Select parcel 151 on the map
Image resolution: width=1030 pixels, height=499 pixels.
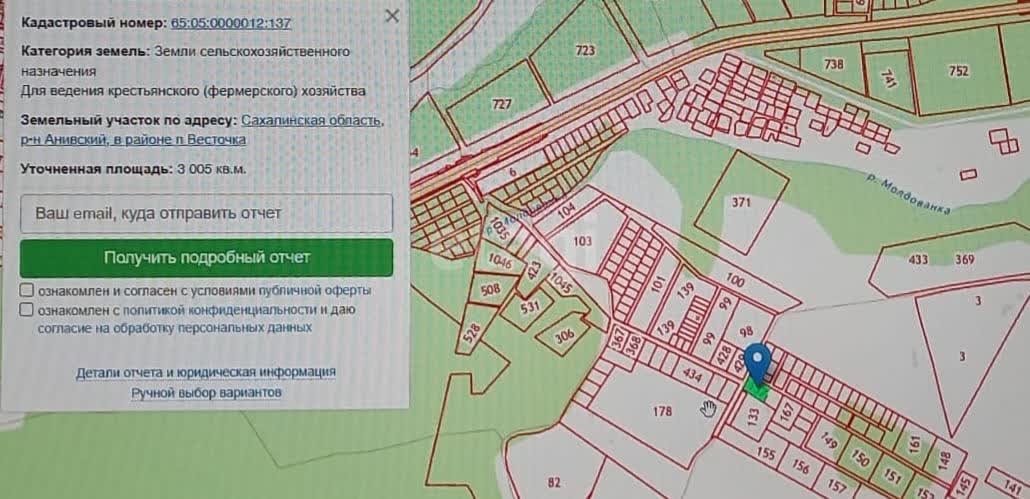click(x=892, y=477)
